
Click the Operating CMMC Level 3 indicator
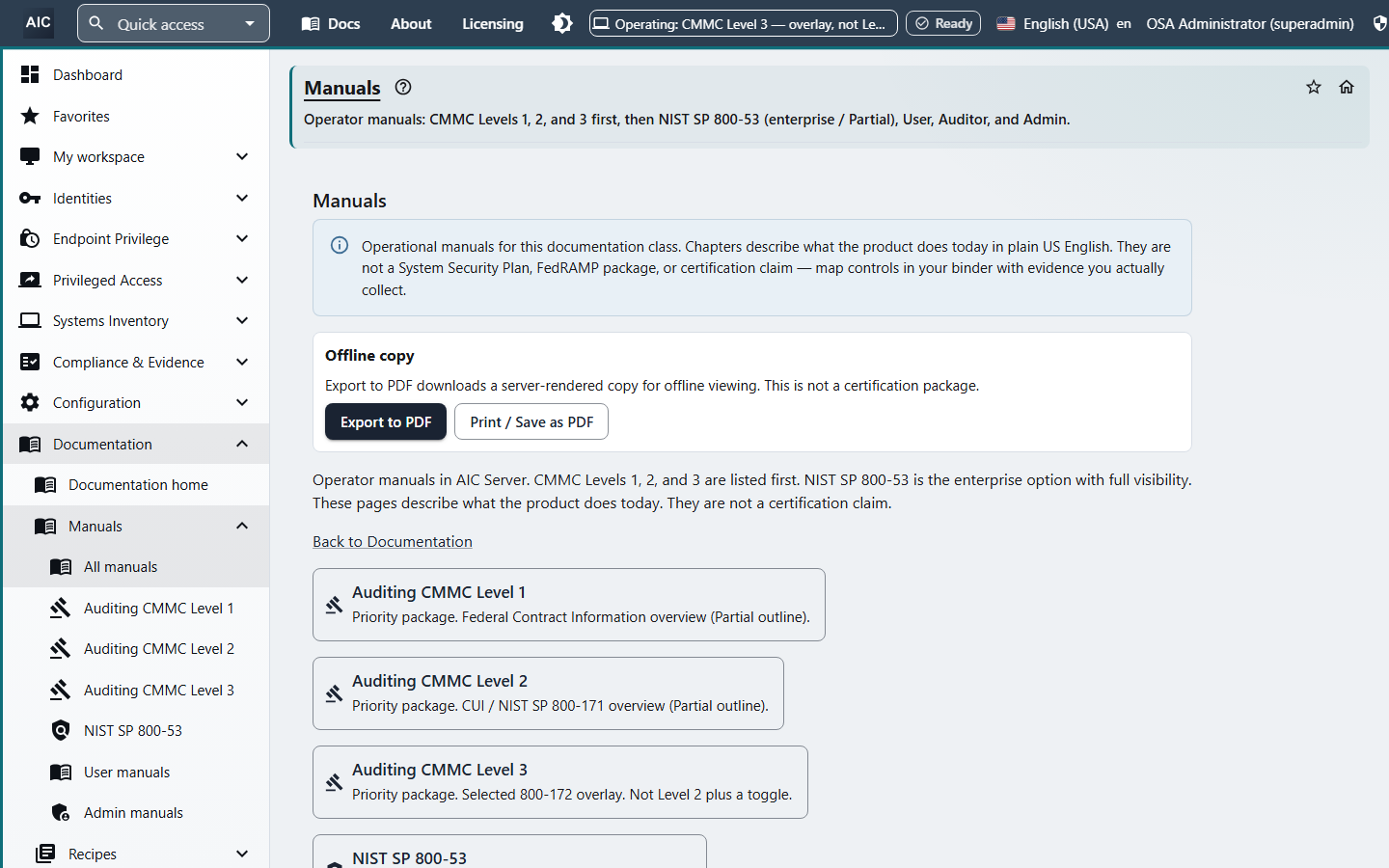click(x=743, y=23)
